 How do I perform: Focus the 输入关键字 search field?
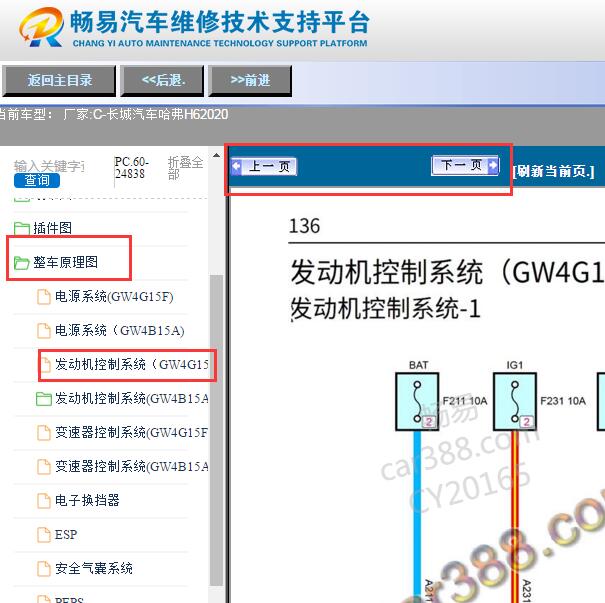tap(49, 166)
